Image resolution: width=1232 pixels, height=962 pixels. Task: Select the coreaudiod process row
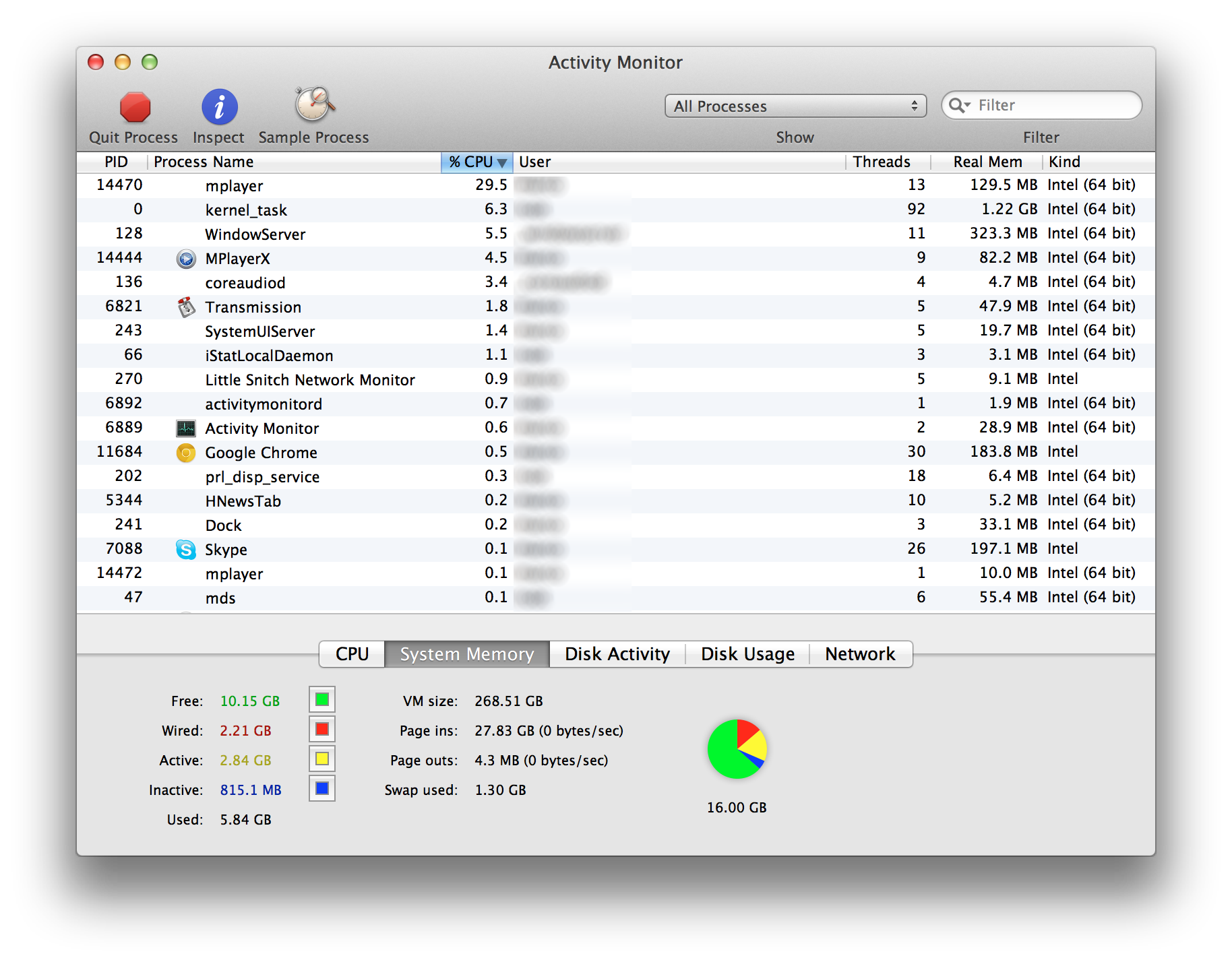point(616,282)
